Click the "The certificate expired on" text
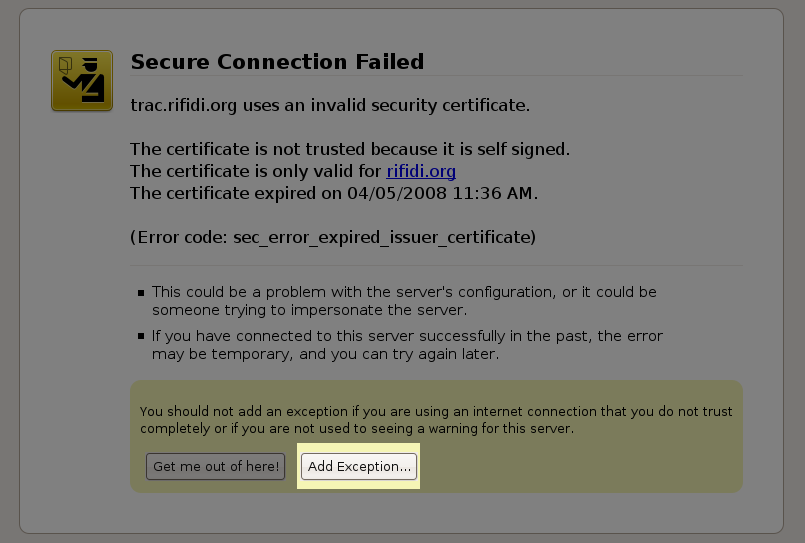The width and height of the screenshot is (805, 543). point(235,193)
